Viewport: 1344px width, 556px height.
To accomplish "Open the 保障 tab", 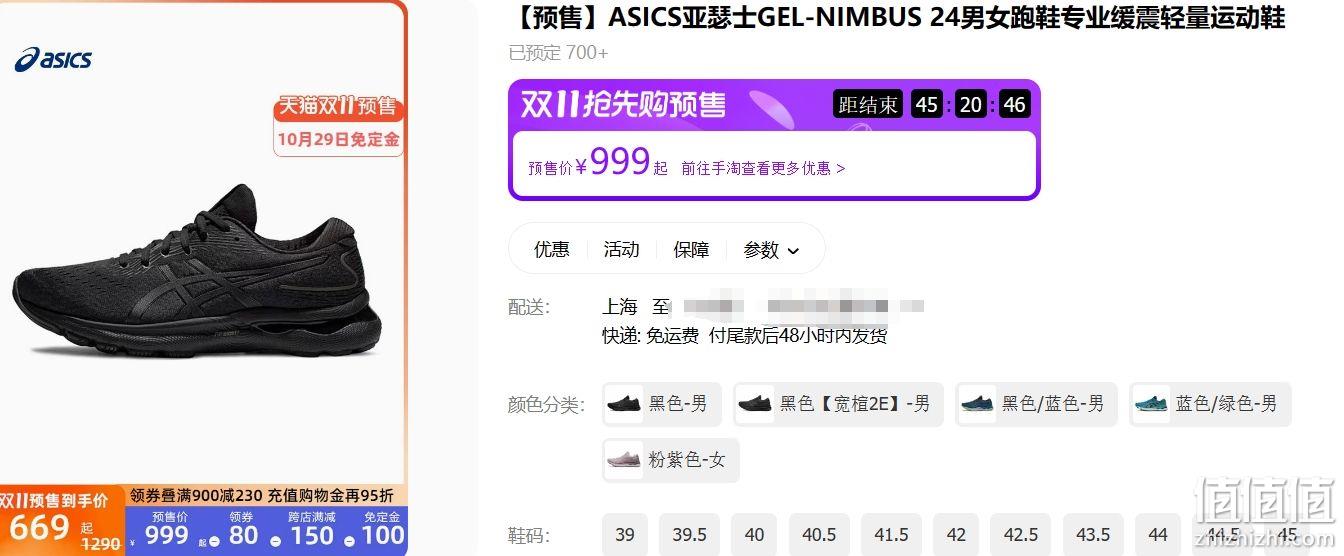I will (x=691, y=249).
